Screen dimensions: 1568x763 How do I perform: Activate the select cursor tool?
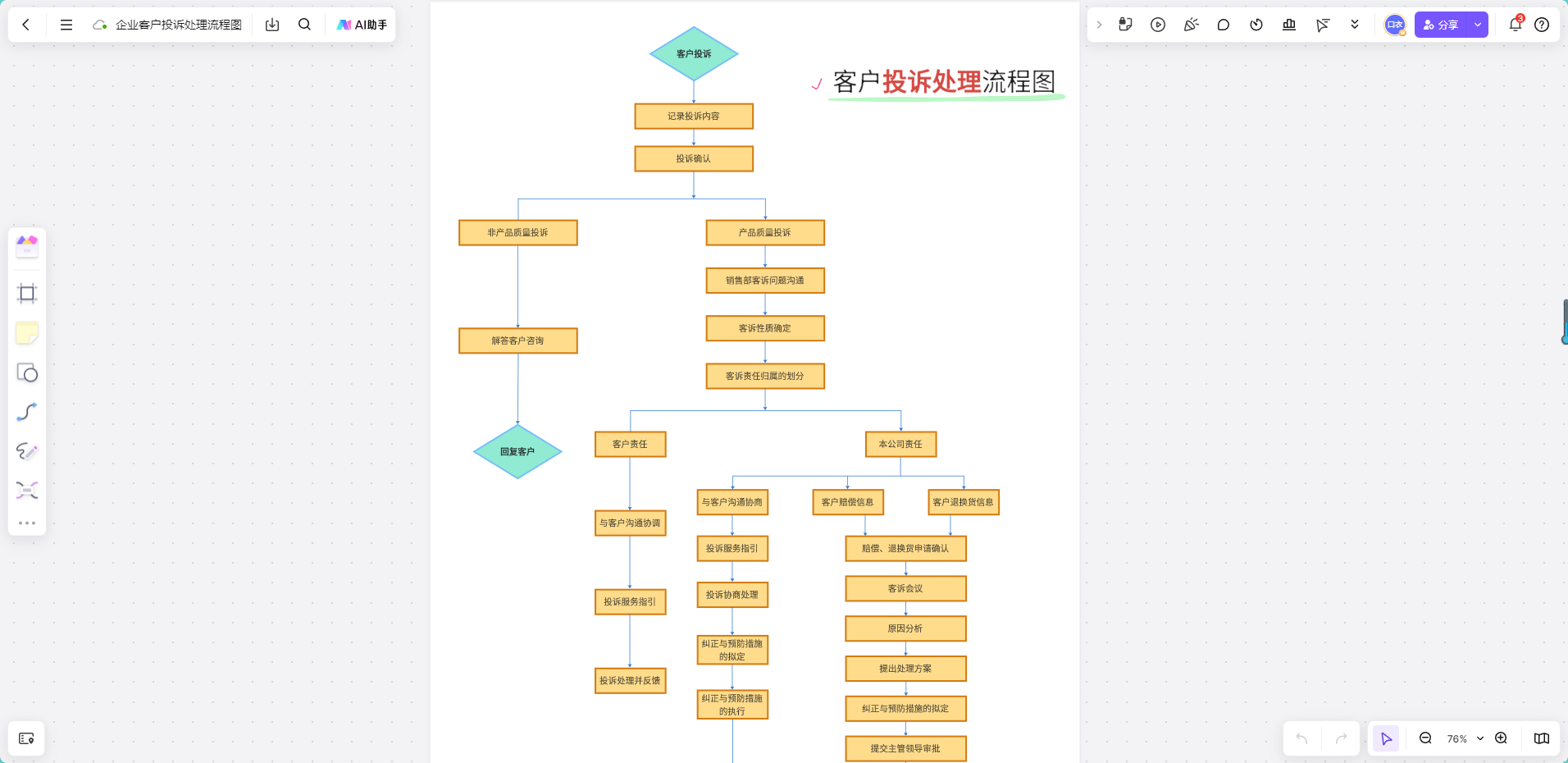pos(1386,738)
